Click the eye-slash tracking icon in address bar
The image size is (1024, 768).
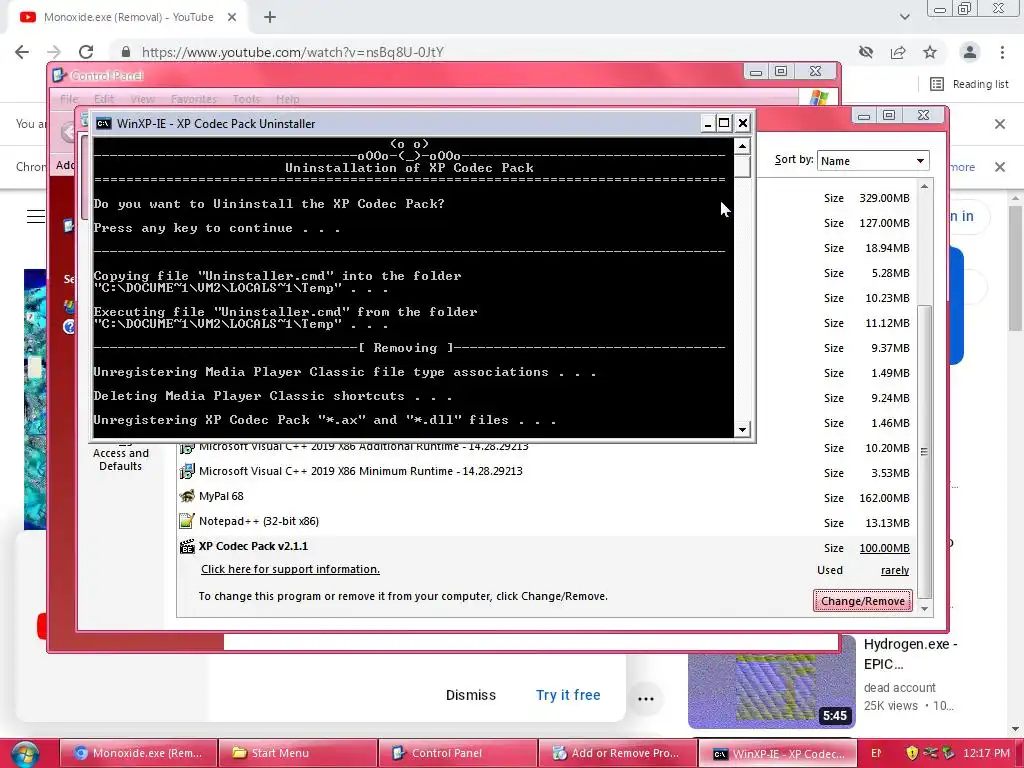(866, 52)
